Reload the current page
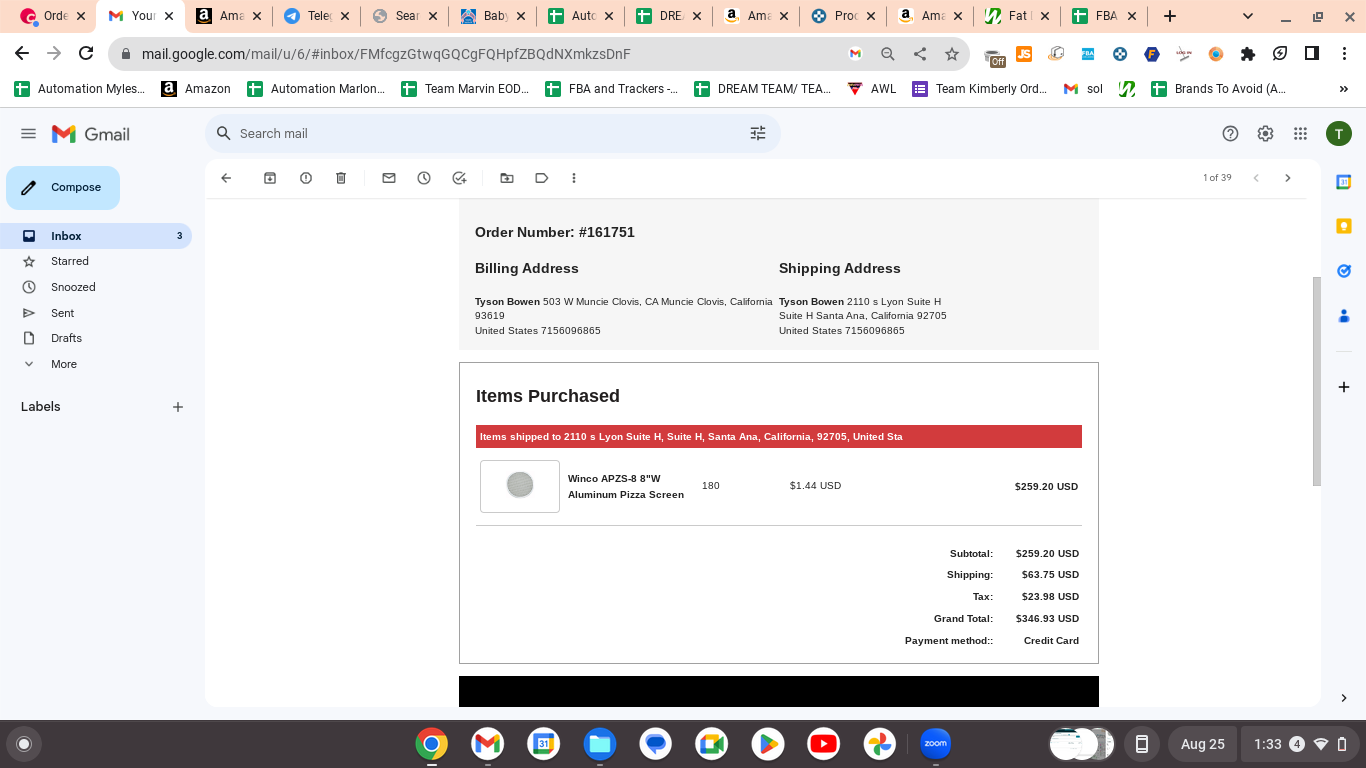 tap(86, 53)
